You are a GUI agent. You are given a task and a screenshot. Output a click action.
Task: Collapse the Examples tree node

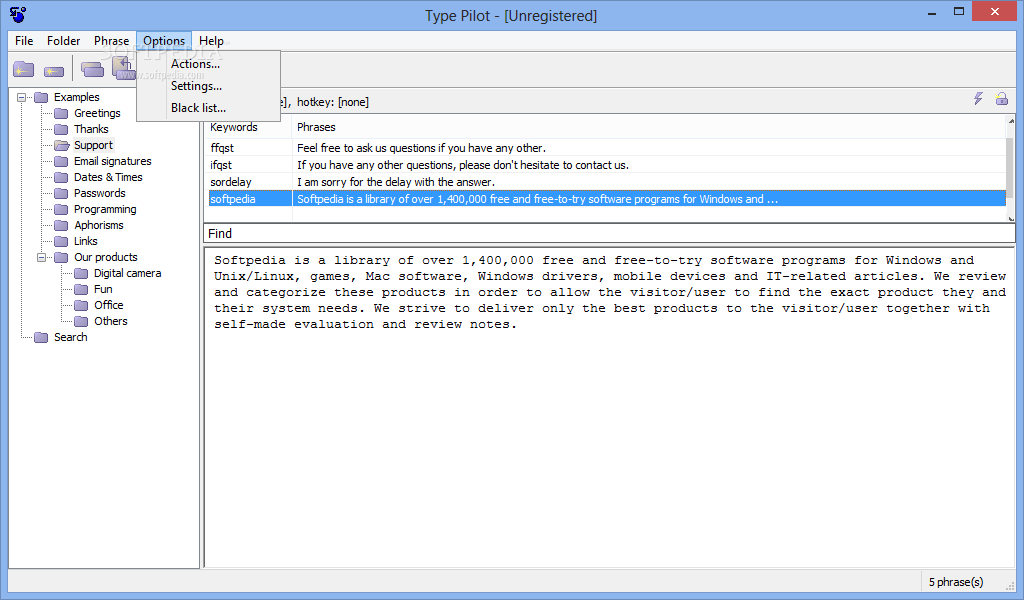22,97
